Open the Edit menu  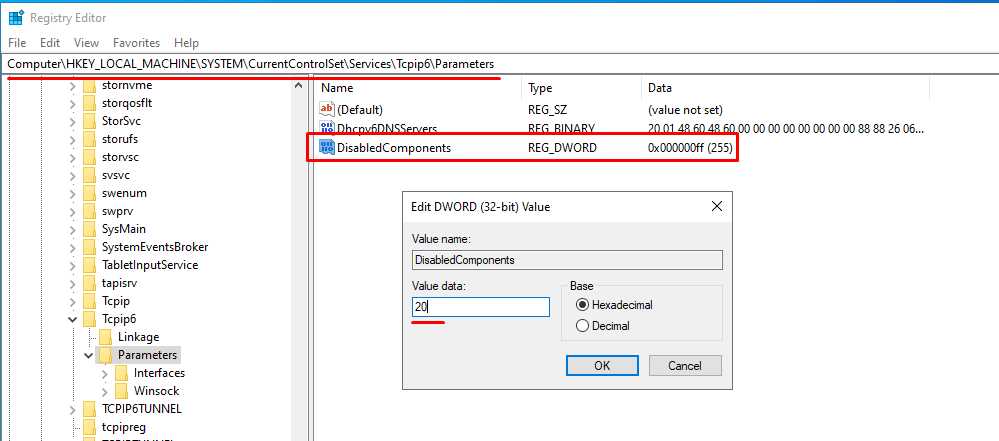click(50, 43)
